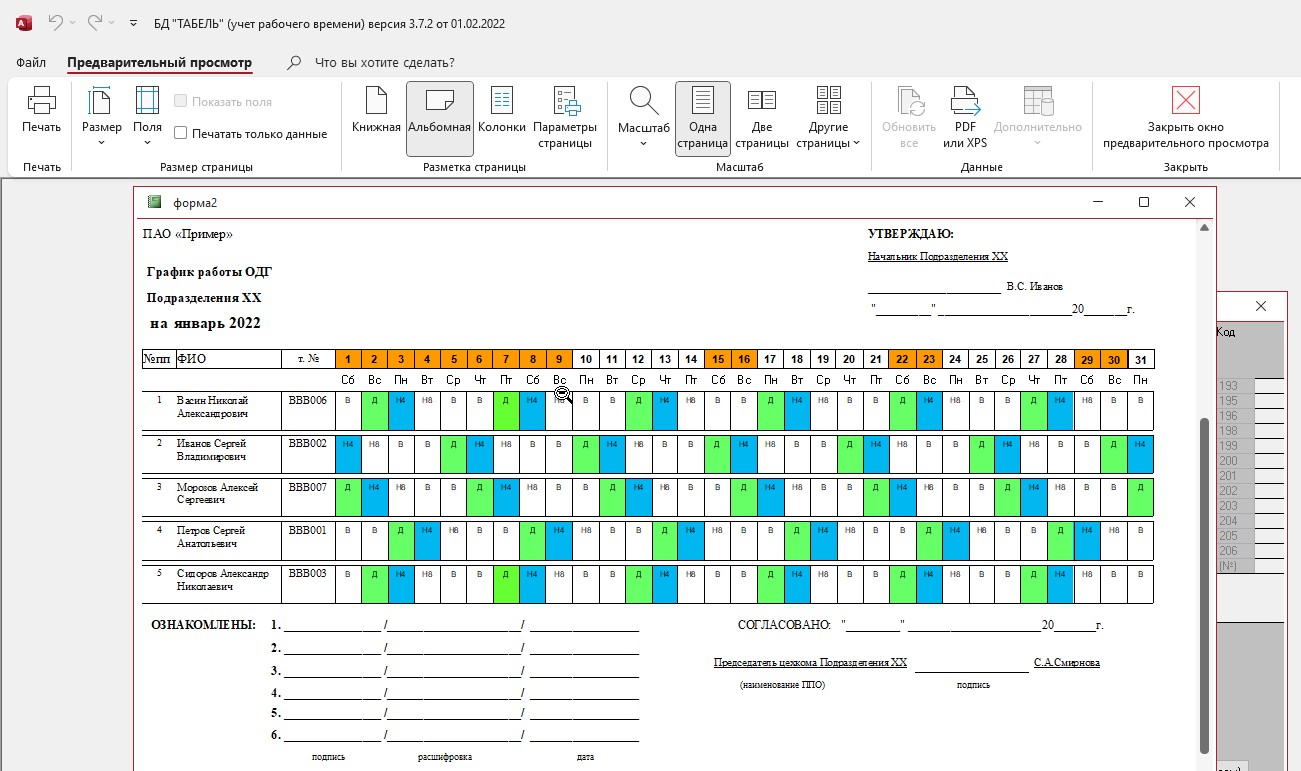
Task: Click the ОЗНАКОМЛЕНЫ label
Action: click(203, 625)
